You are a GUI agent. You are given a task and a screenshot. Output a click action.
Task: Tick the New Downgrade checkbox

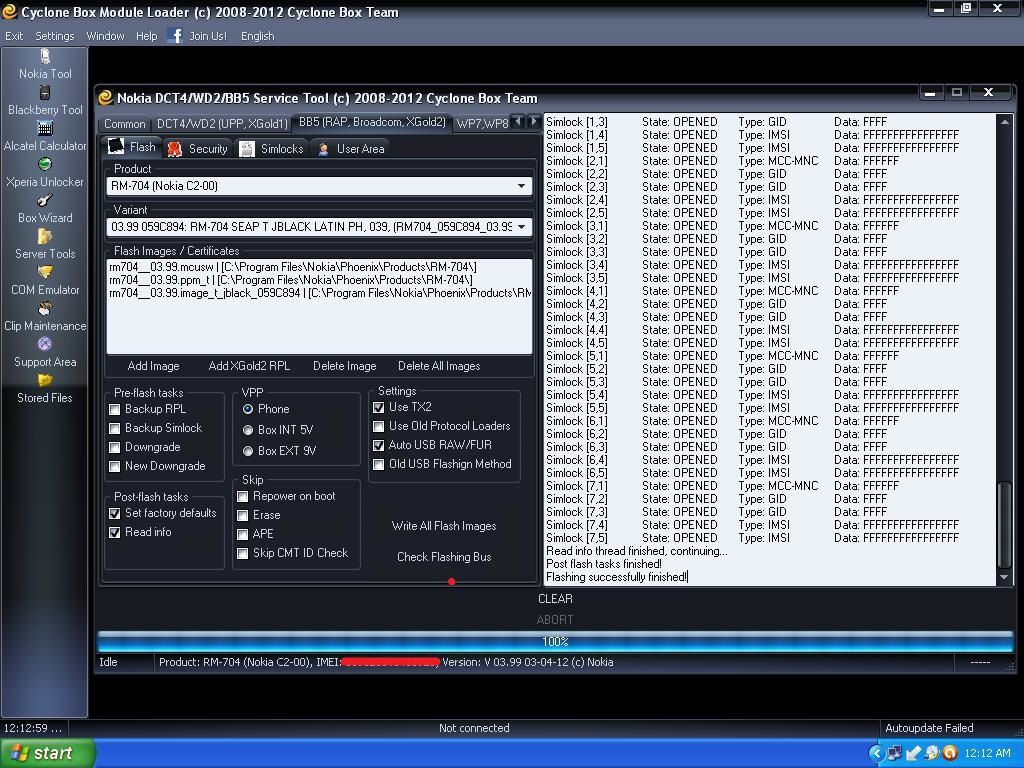click(x=115, y=466)
